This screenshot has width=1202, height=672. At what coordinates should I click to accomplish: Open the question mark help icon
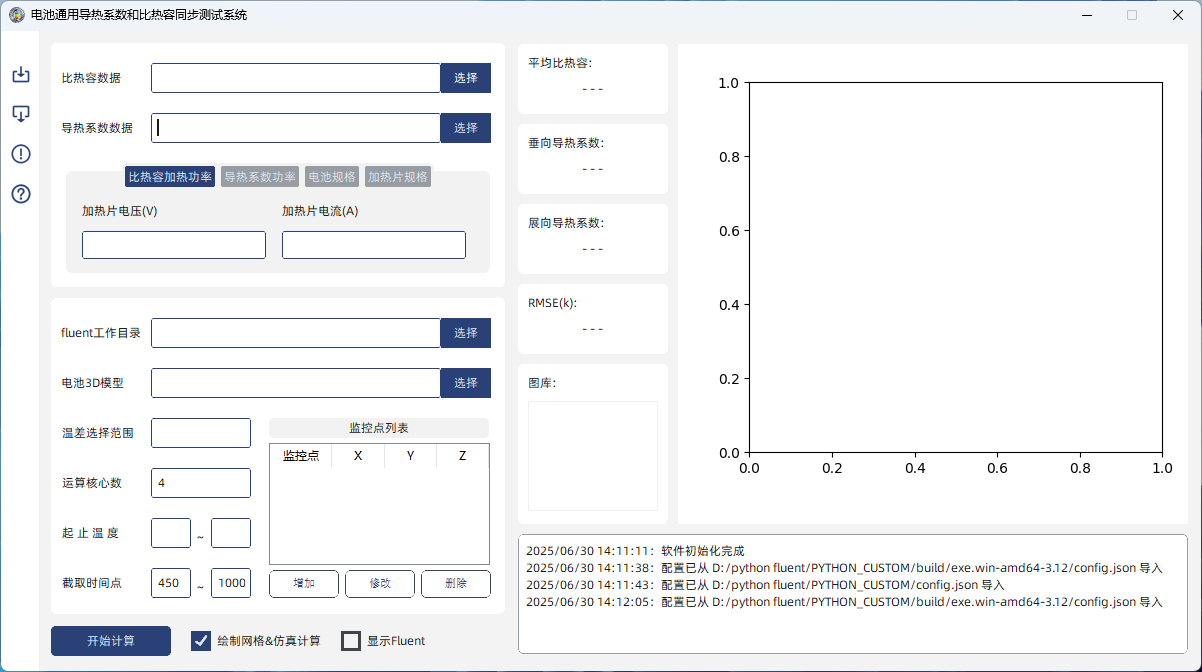(x=21, y=194)
